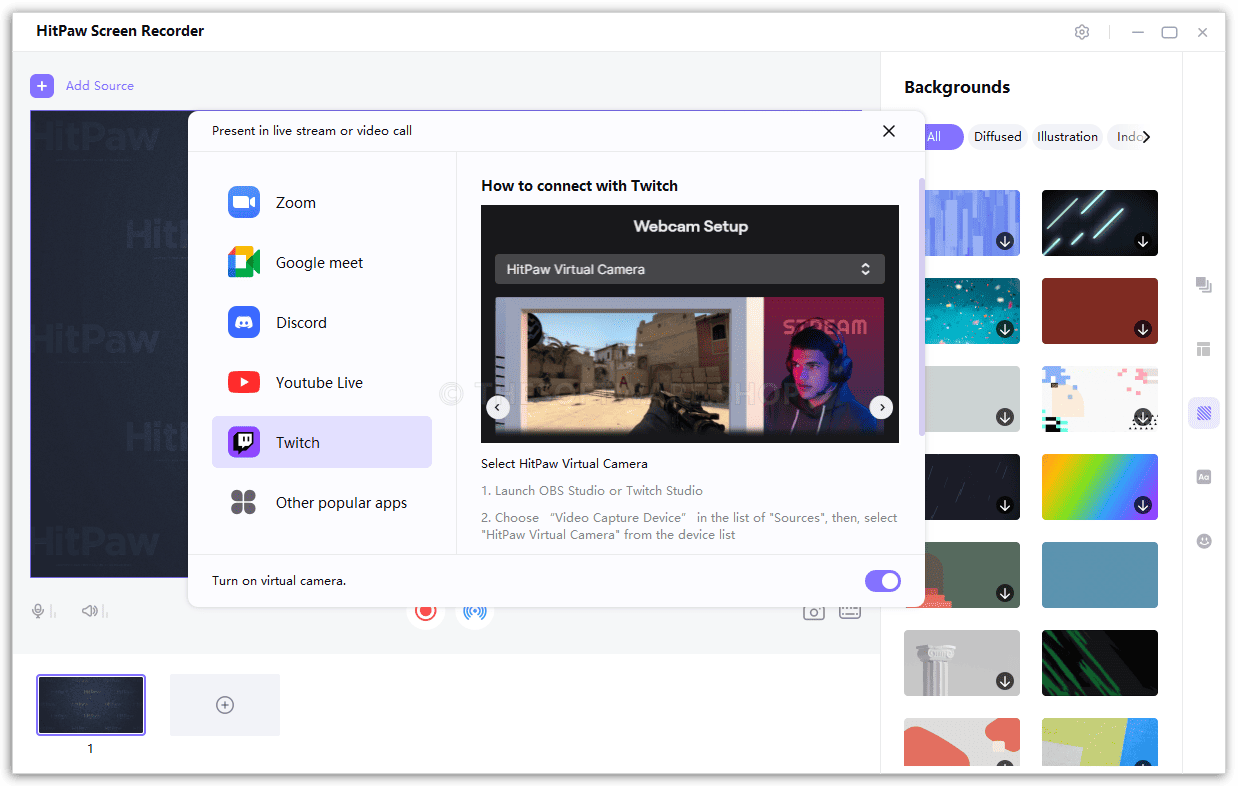Mute the microphone icon
The width and height of the screenshot is (1238, 786).
point(40,611)
